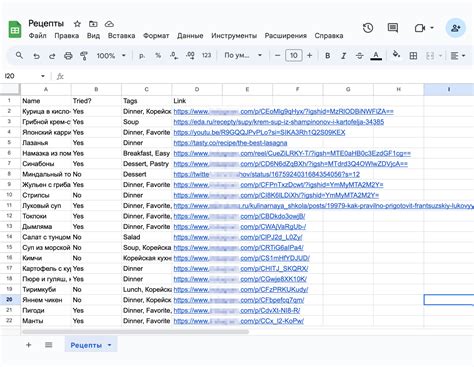Decrease font size with minus button
Image resolution: width=474 pixels, height=367 pixels.
tap(277, 56)
